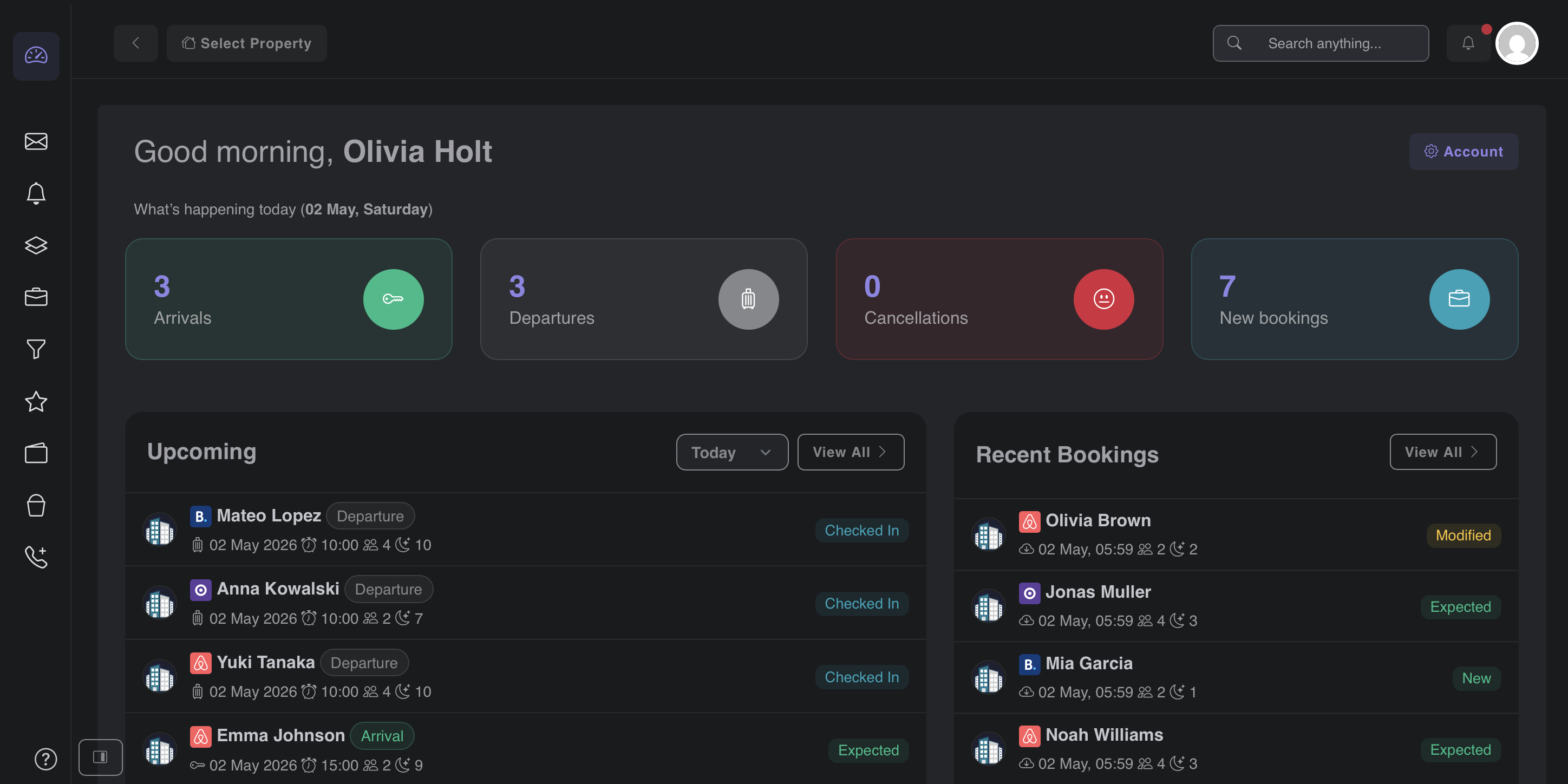Screen dimensions: 1568x784
Task: Click the Booking.com icon beside Mateo Lopez
Action: [x=200, y=516]
